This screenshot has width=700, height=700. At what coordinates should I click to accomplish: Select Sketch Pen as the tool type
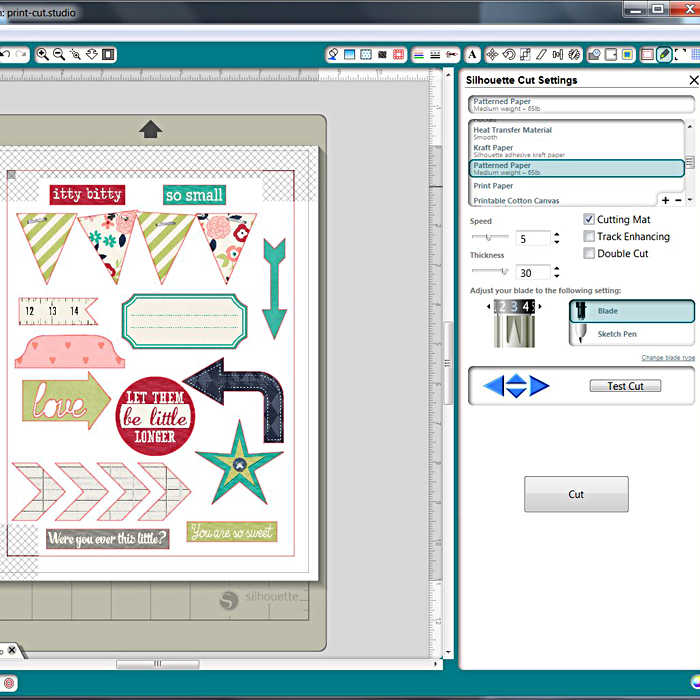click(632, 334)
